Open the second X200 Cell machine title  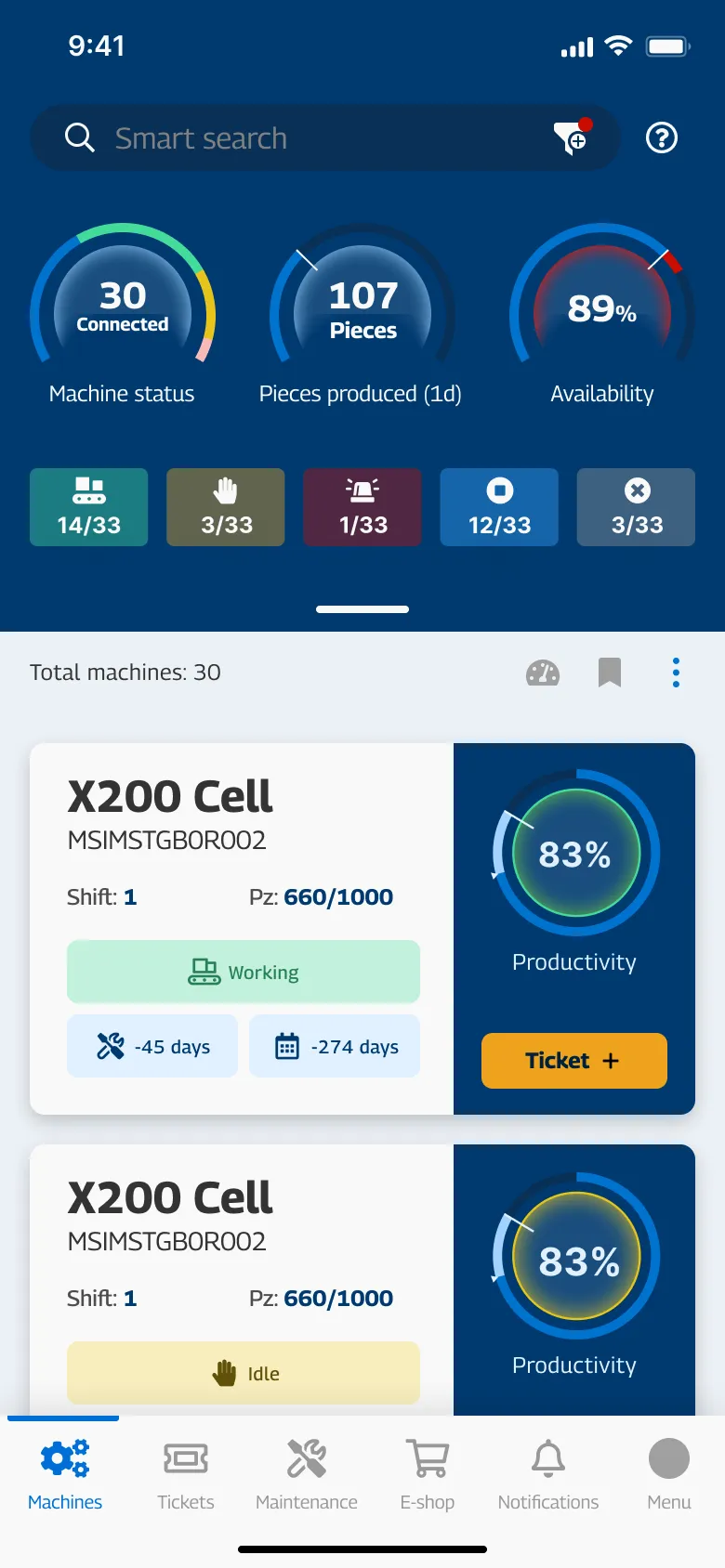(170, 1197)
